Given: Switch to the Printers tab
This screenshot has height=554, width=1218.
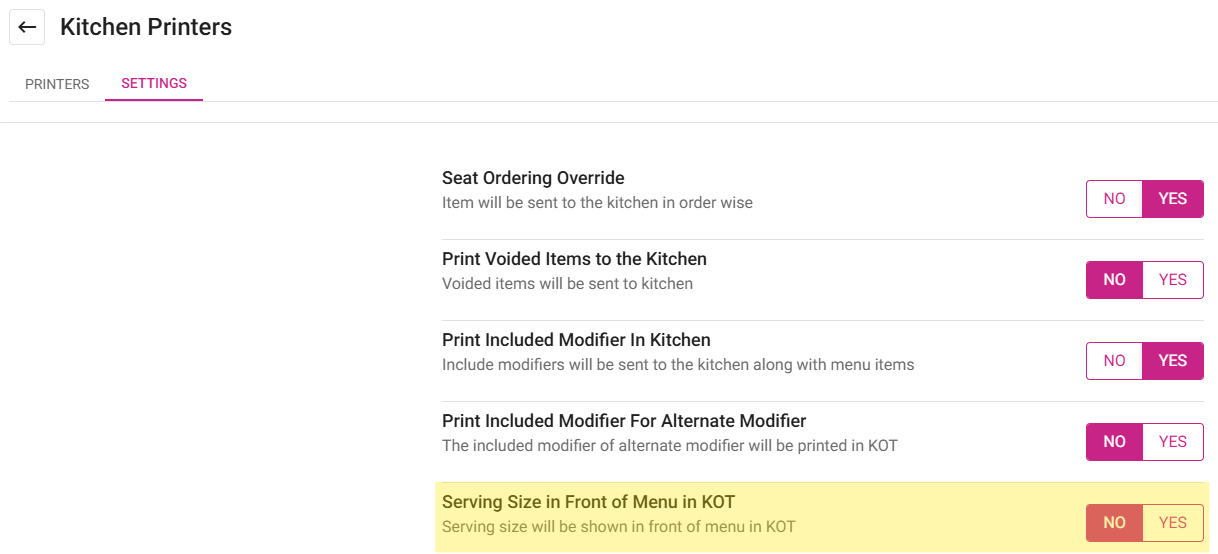Looking at the screenshot, I should pos(57,84).
